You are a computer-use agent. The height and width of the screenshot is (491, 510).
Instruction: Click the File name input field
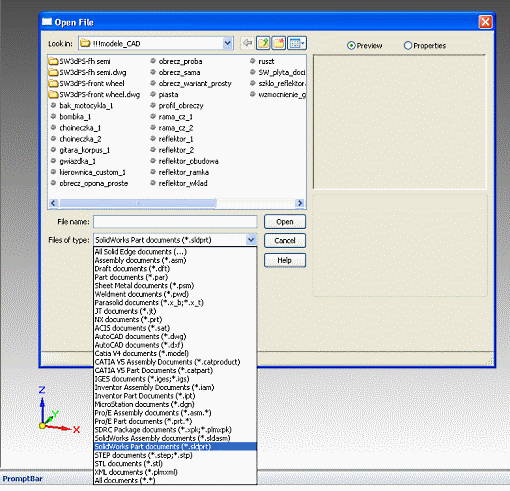click(175, 222)
